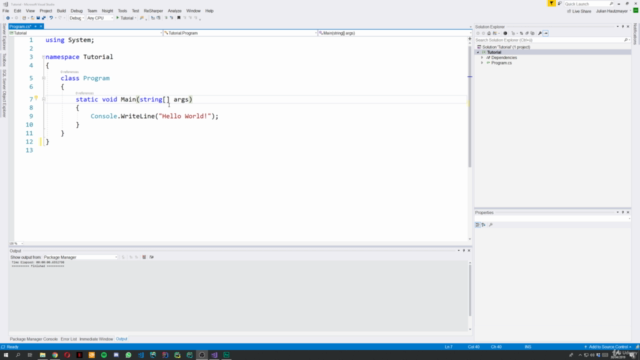This screenshot has width=640, height=360.
Task: Open the Any CPU platform dropdown
Action: pos(100,18)
